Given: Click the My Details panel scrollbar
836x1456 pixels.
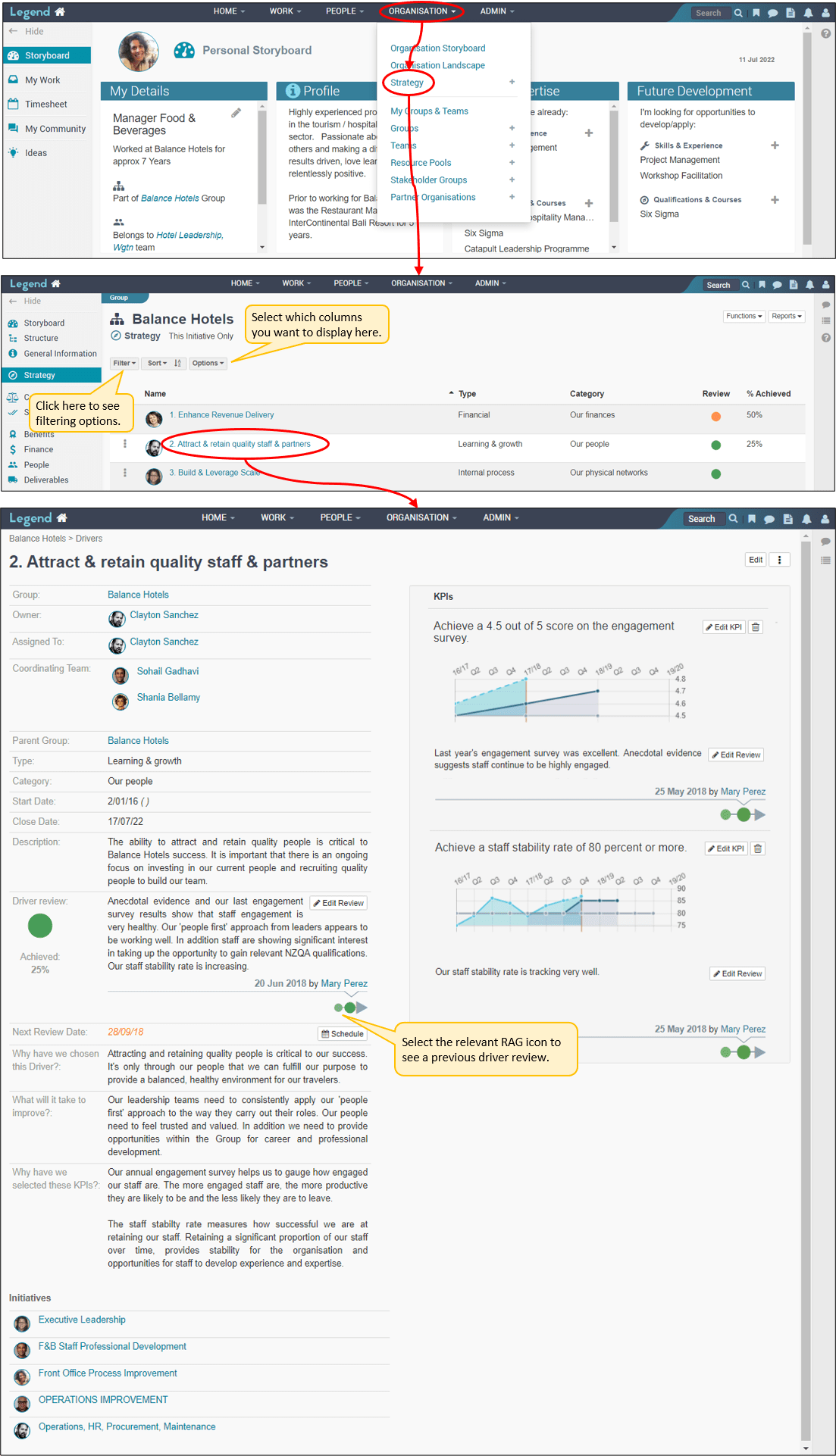Looking at the screenshot, I should [262, 158].
